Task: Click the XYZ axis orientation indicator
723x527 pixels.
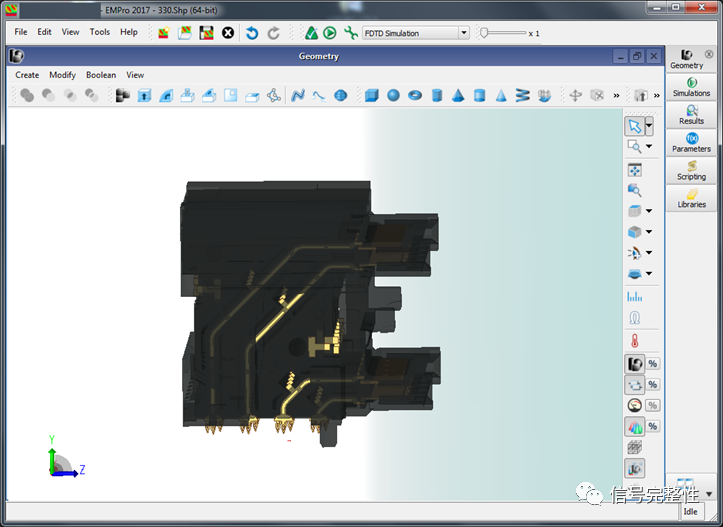Action: pos(65,457)
